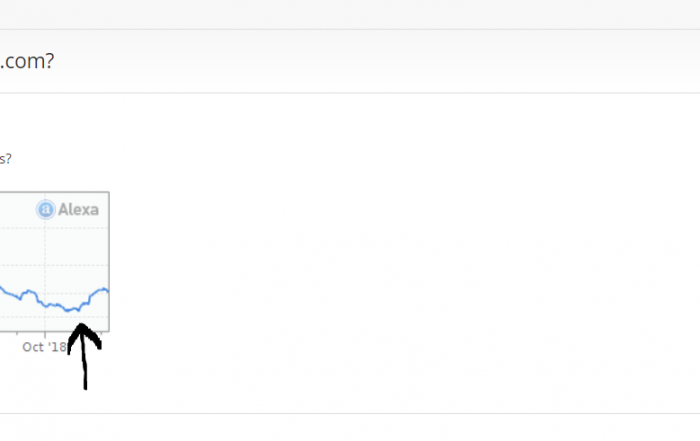
Task: Click the "s?" question text above graph
Action: click(x=5, y=159)
